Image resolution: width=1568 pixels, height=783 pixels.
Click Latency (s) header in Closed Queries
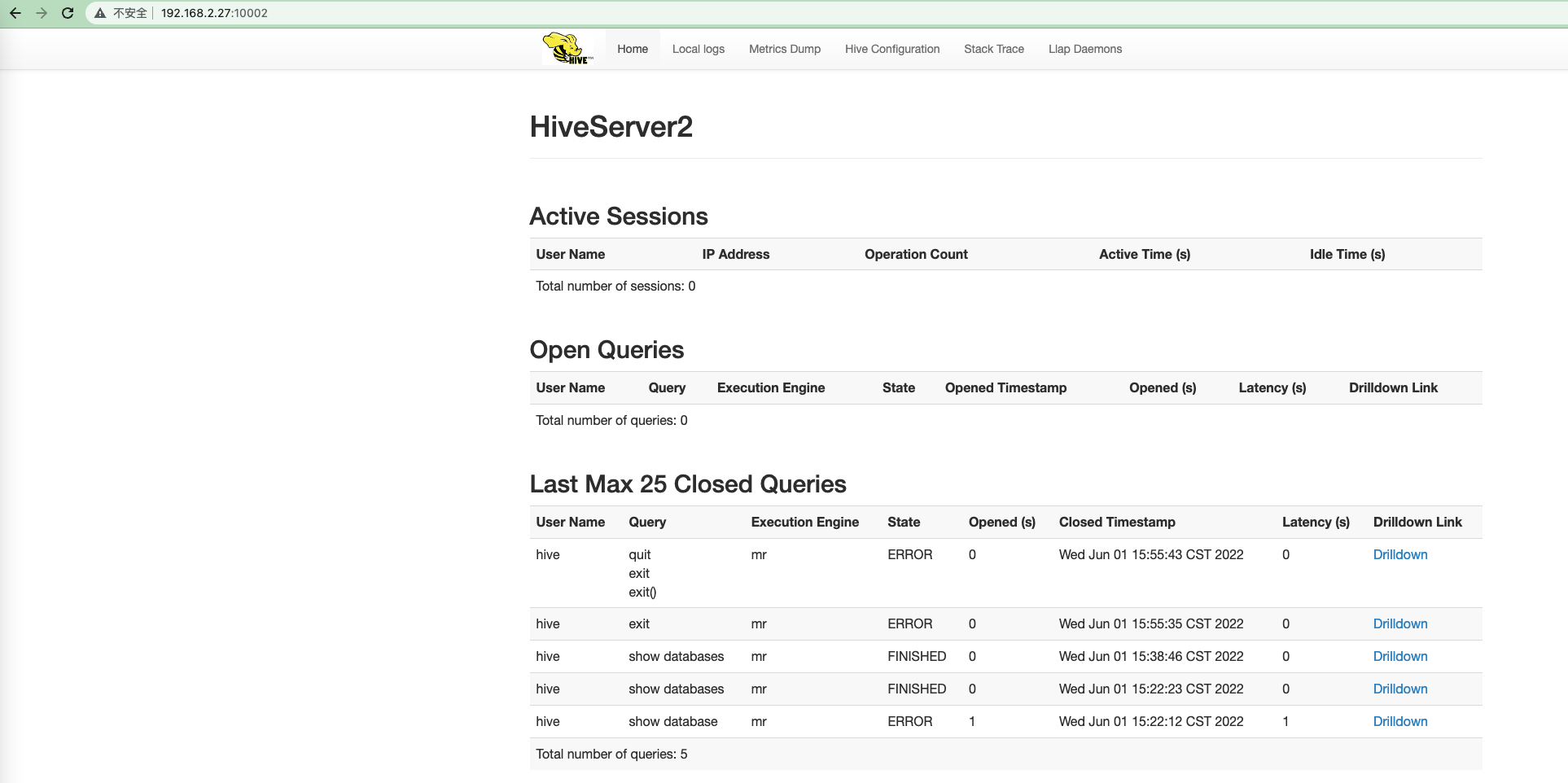coord(1316,522)
